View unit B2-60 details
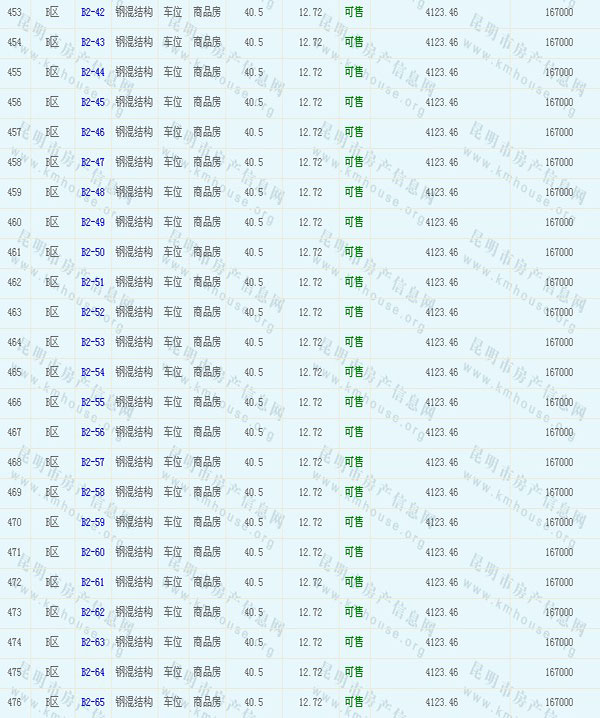 tap(92, 552)
